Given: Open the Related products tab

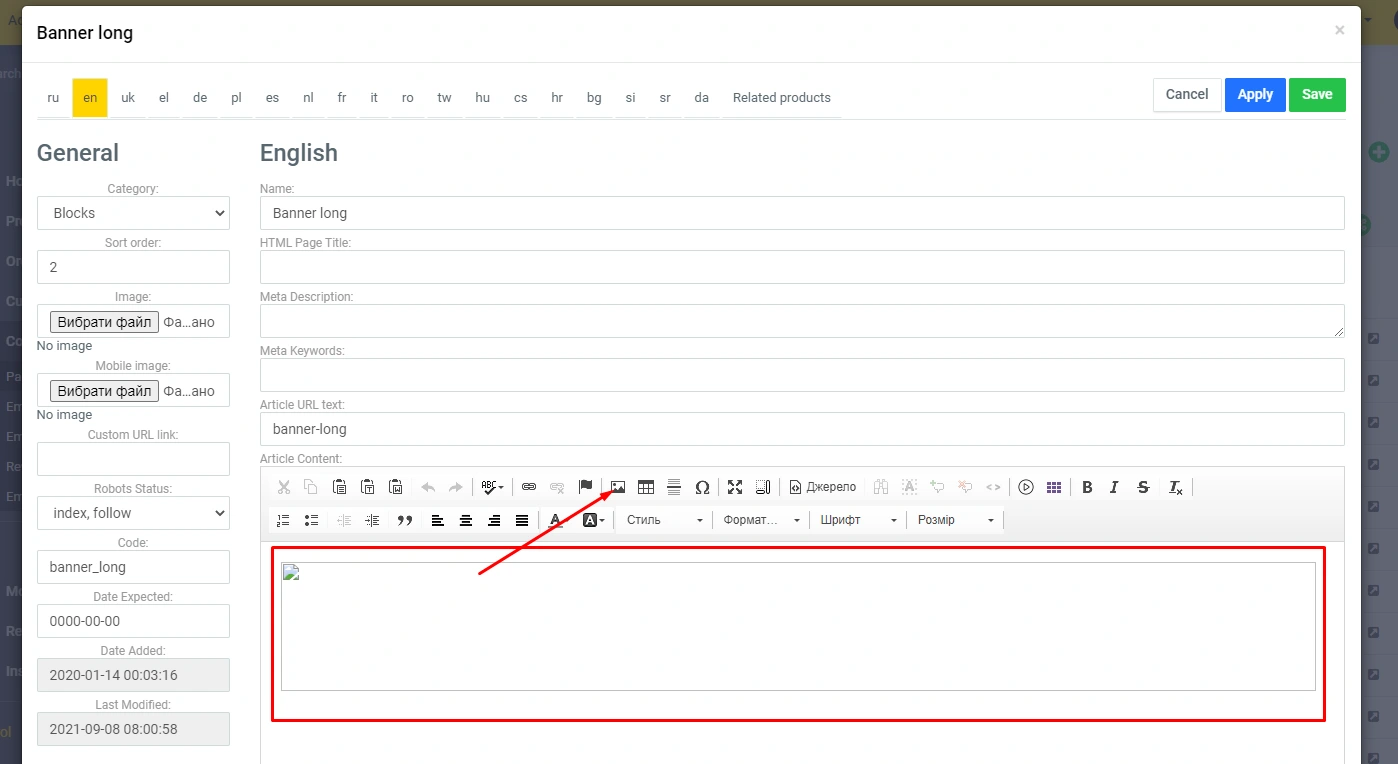Looking at the screenshot, I should click(x=781, y=98).
